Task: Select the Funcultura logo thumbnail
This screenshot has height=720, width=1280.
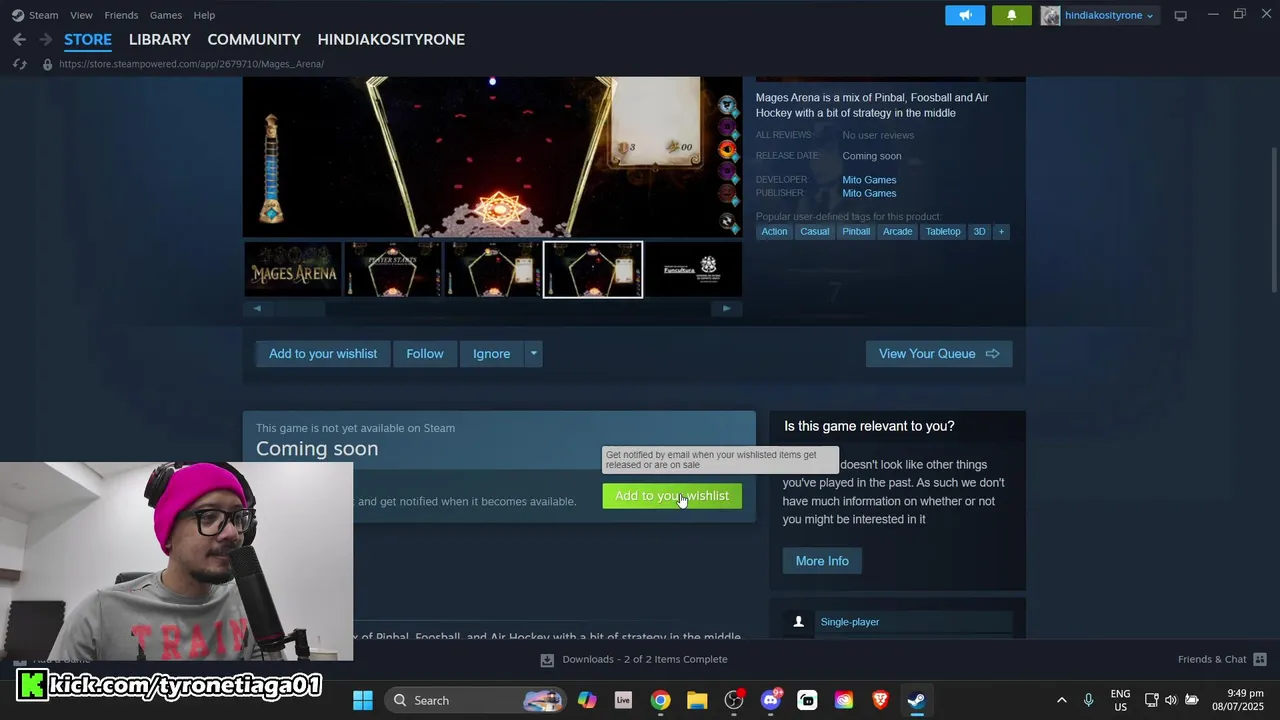Action: [x=694, y=269]
